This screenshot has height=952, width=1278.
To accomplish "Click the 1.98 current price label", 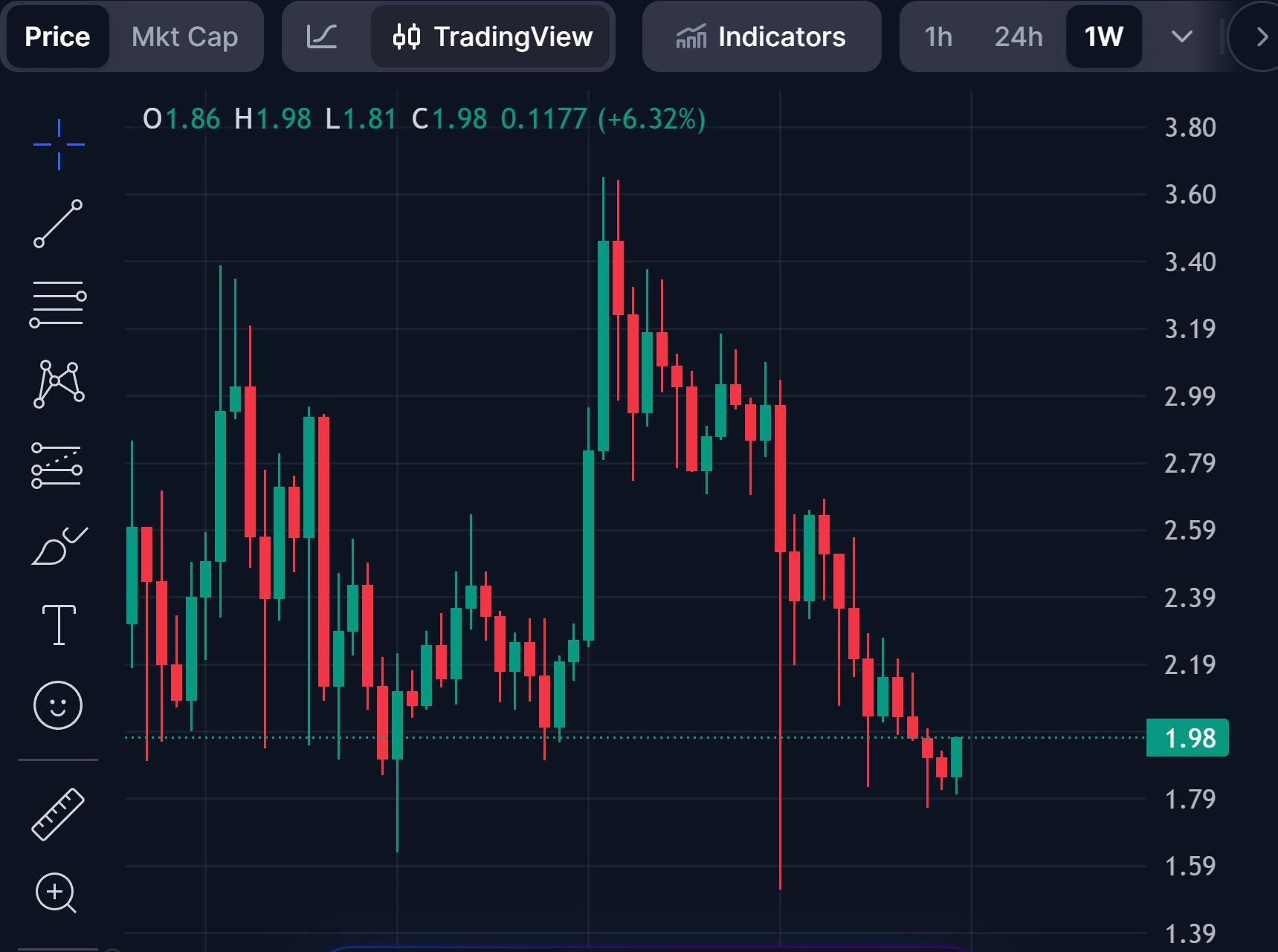I will click(1187, 738).
